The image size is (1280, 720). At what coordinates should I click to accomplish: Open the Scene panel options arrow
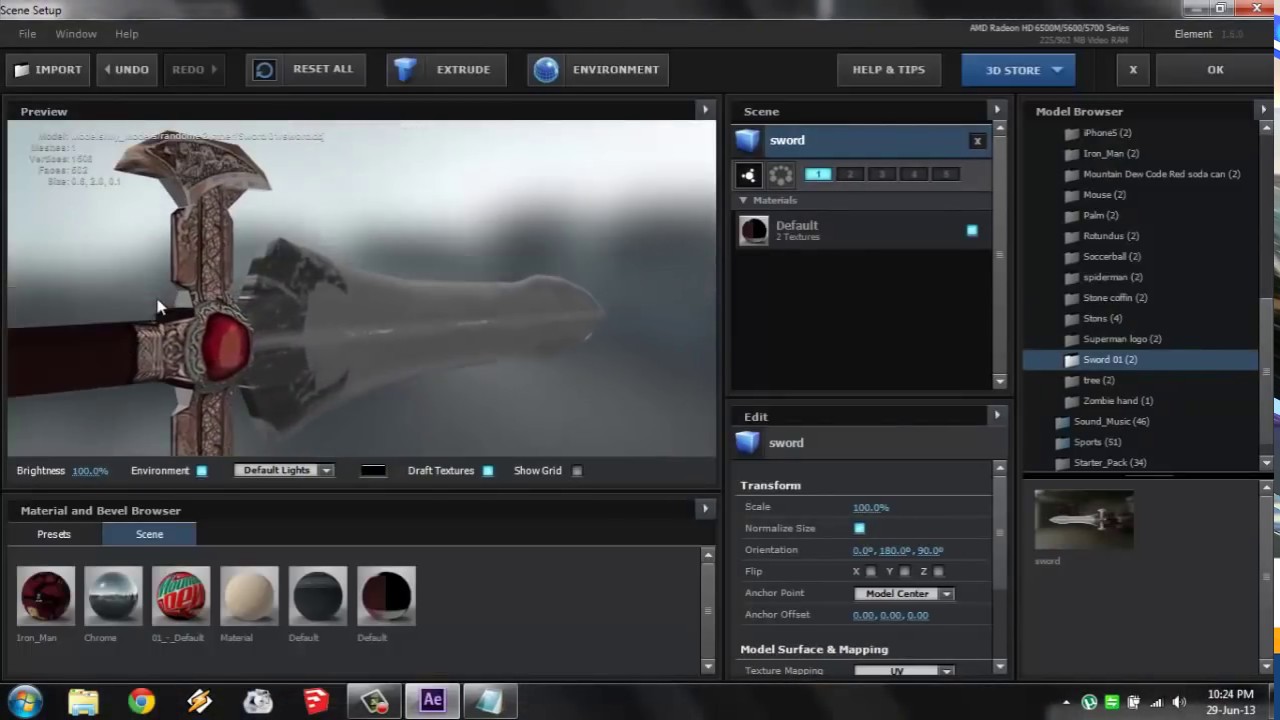[996, 109]
